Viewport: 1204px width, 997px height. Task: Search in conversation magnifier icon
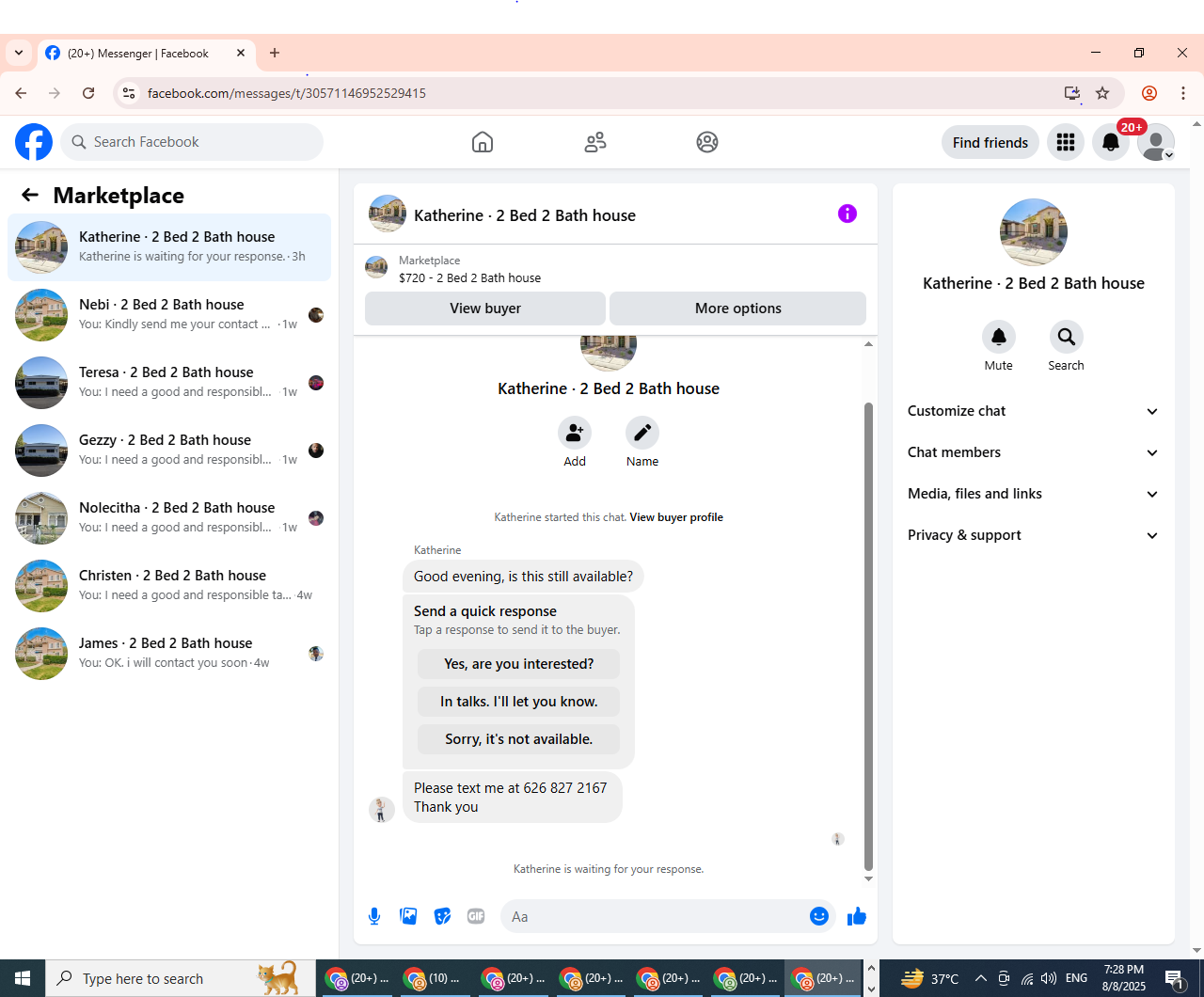coord(1067,337)
